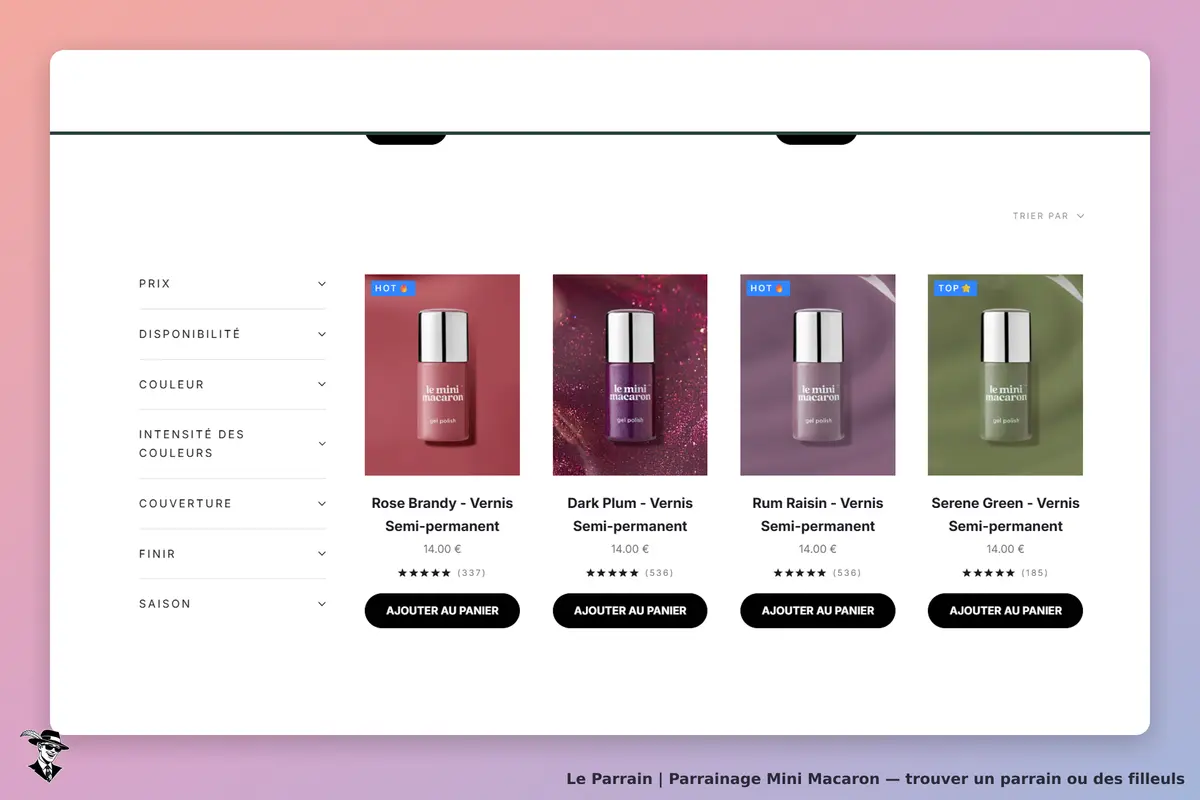Image resolution: width=1200 pixels, height=800 pixels.
Task: Add Serene Green to cart
Action: coord(1005,610)
